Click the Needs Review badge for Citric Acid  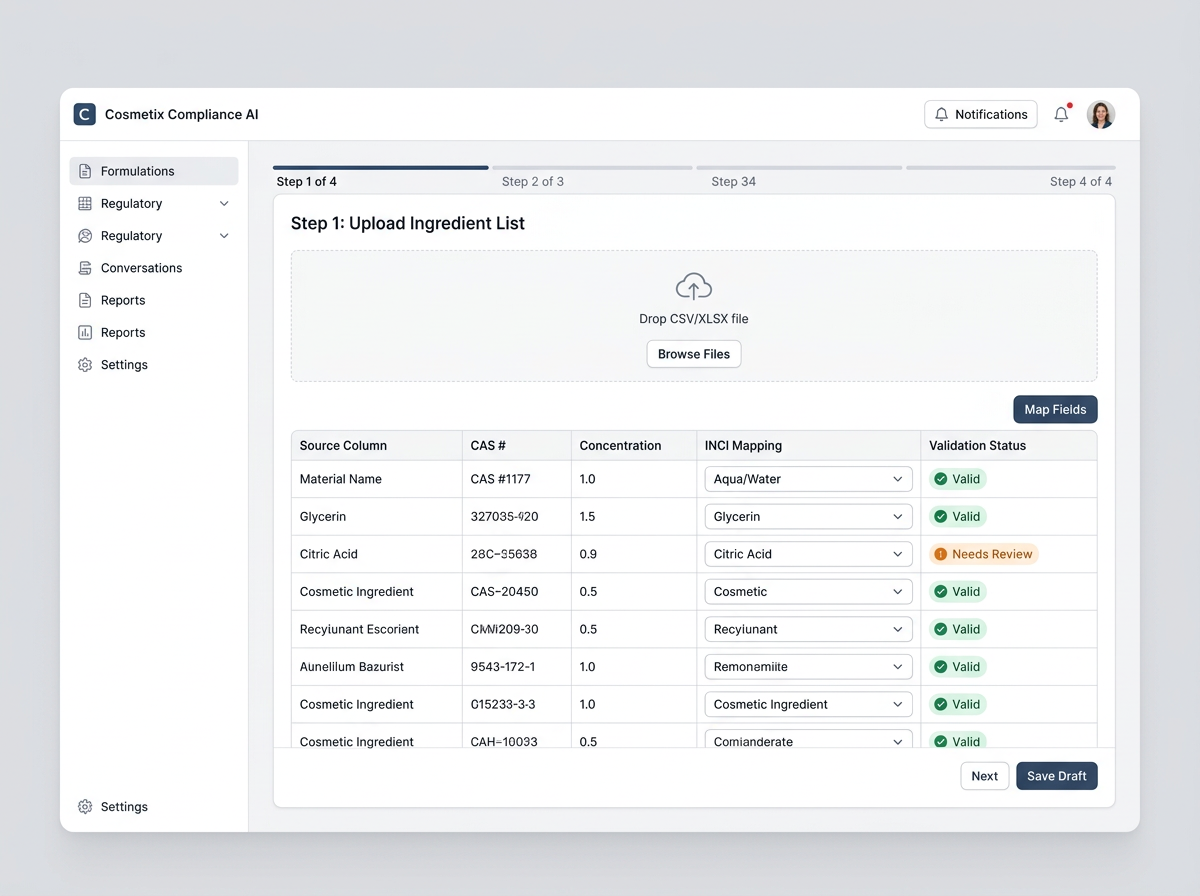click(983, 553)
